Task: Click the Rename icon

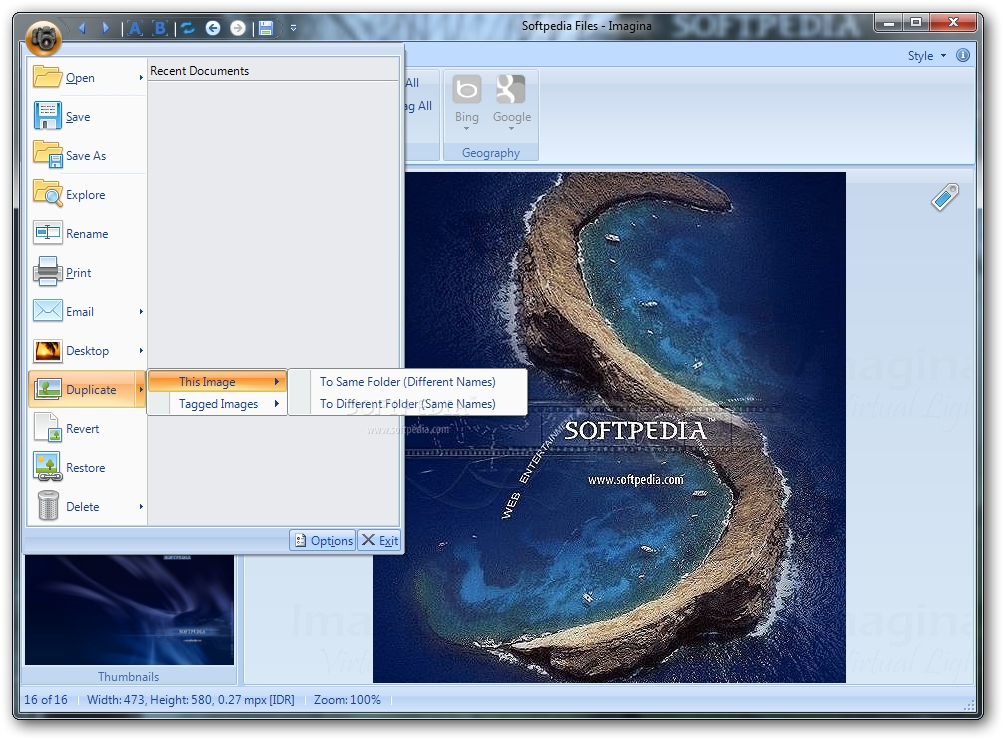Action: [x=47, y=232]
